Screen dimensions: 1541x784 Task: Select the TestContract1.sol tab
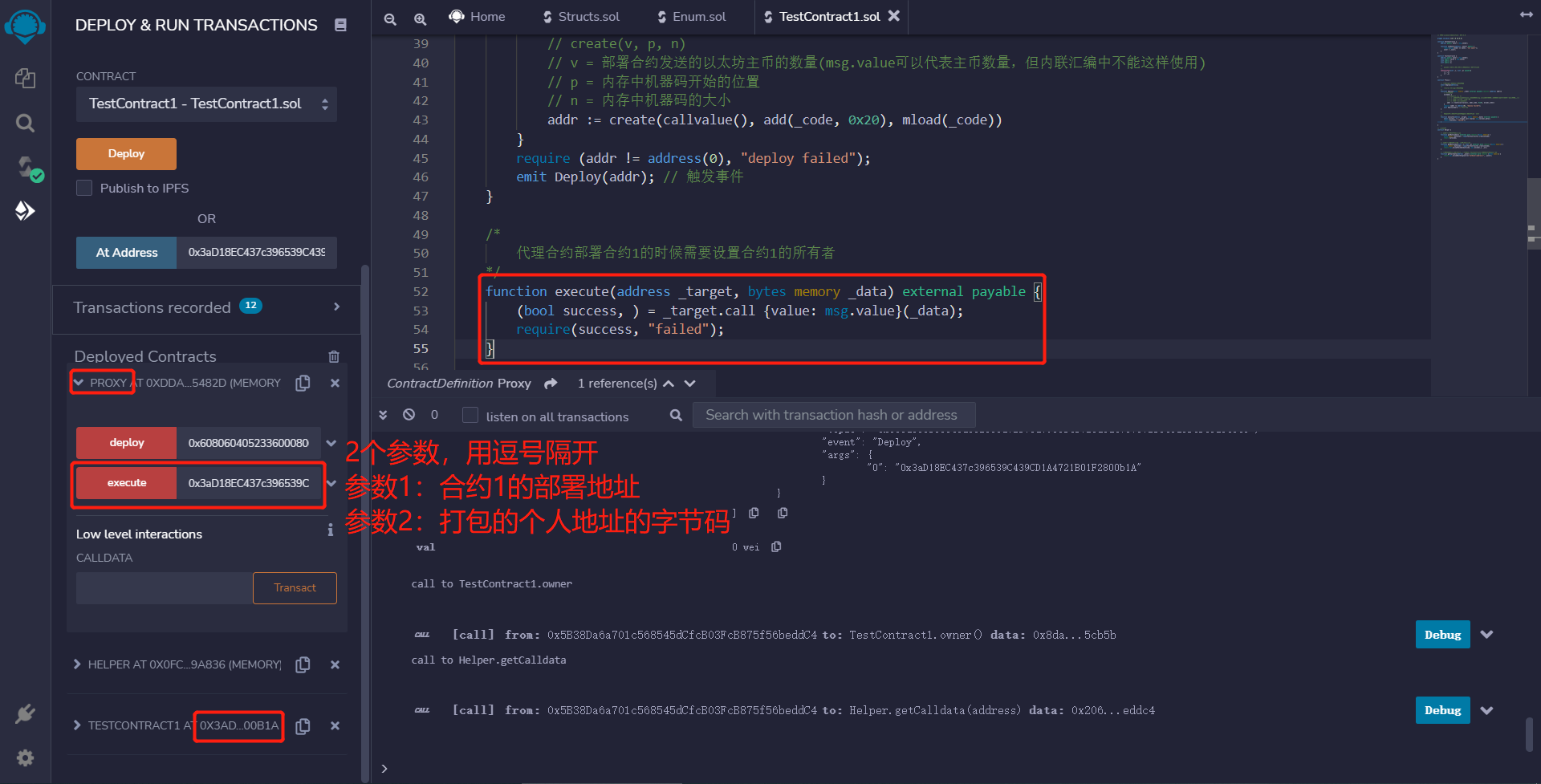click(829, 16)
